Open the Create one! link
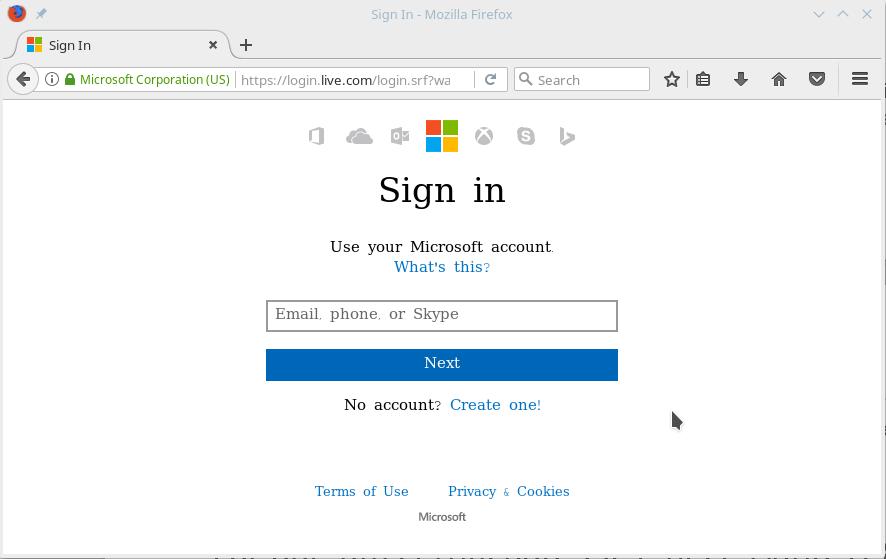Viewport: 886px width, 559px height. tap(495, 405)
